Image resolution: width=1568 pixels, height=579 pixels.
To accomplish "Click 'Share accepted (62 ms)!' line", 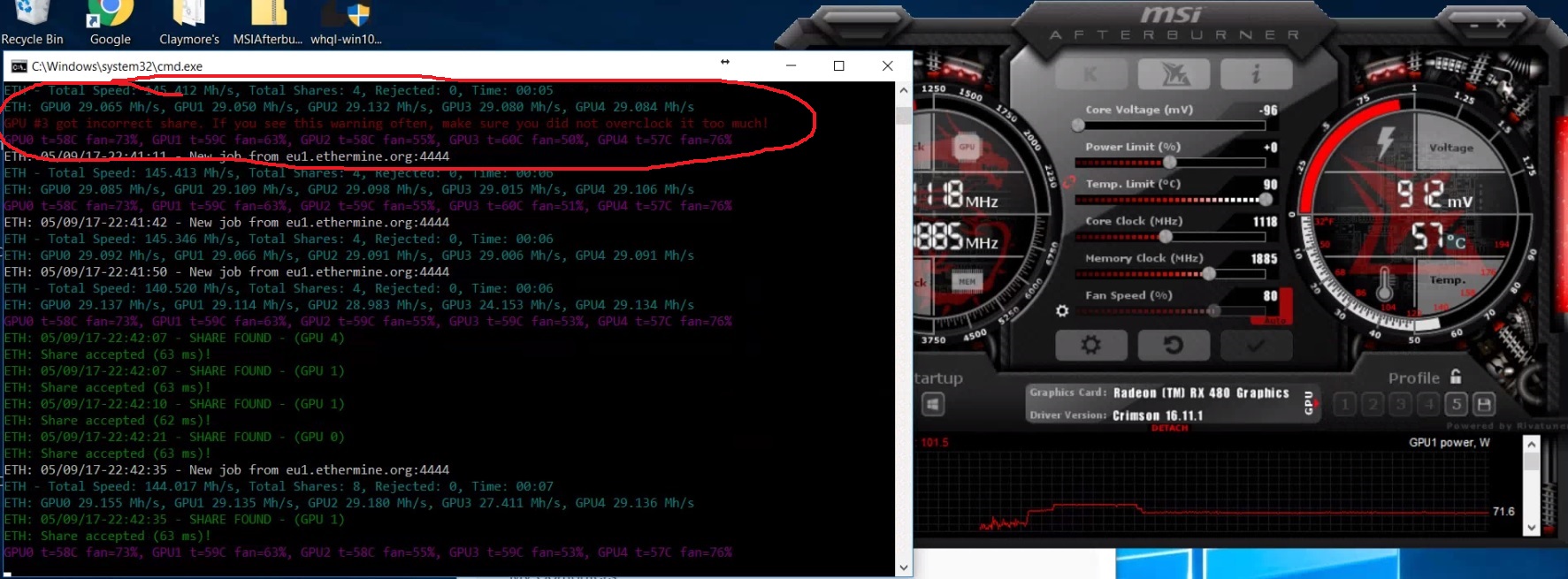I will (107, 421).
